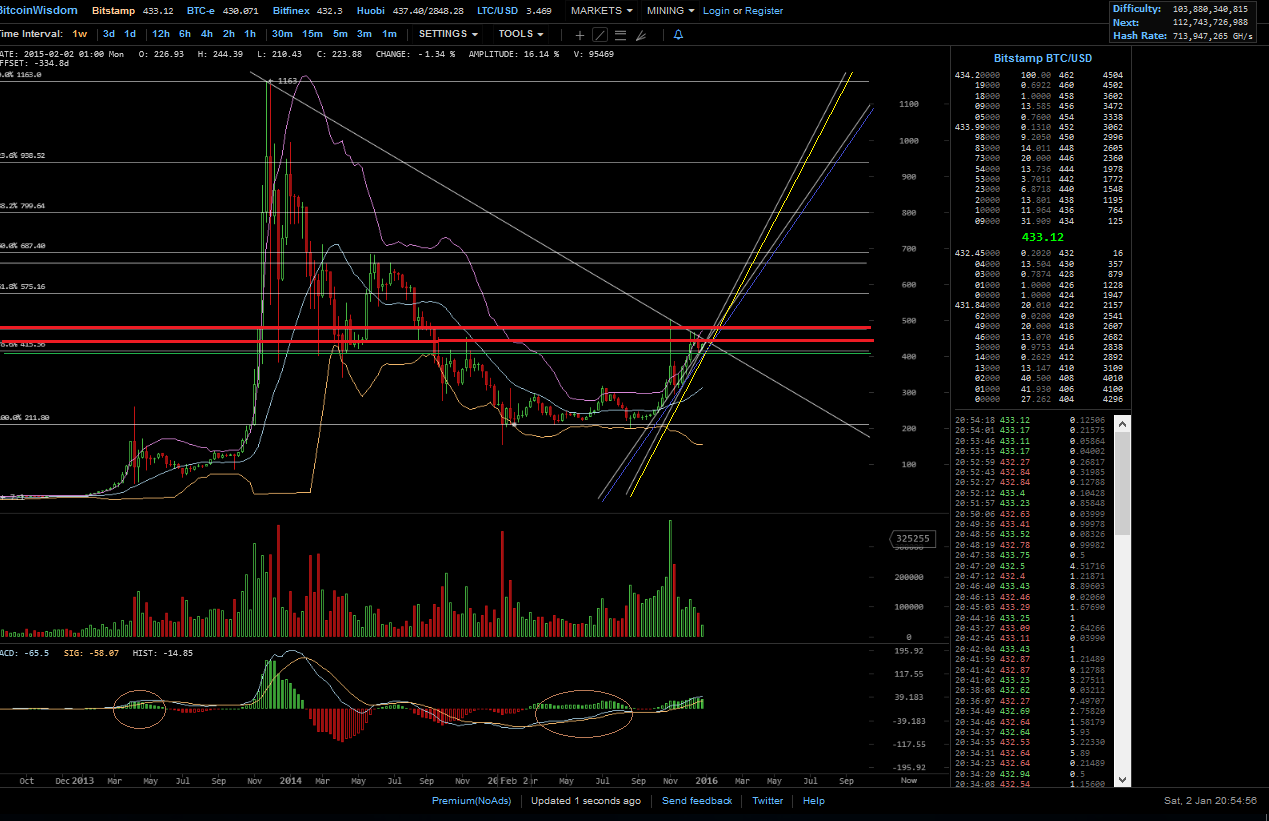1269x821 pixels.
Task: Click the HIST: -14.85 readout
Action: pyautogui.click(x=164, y=653)
